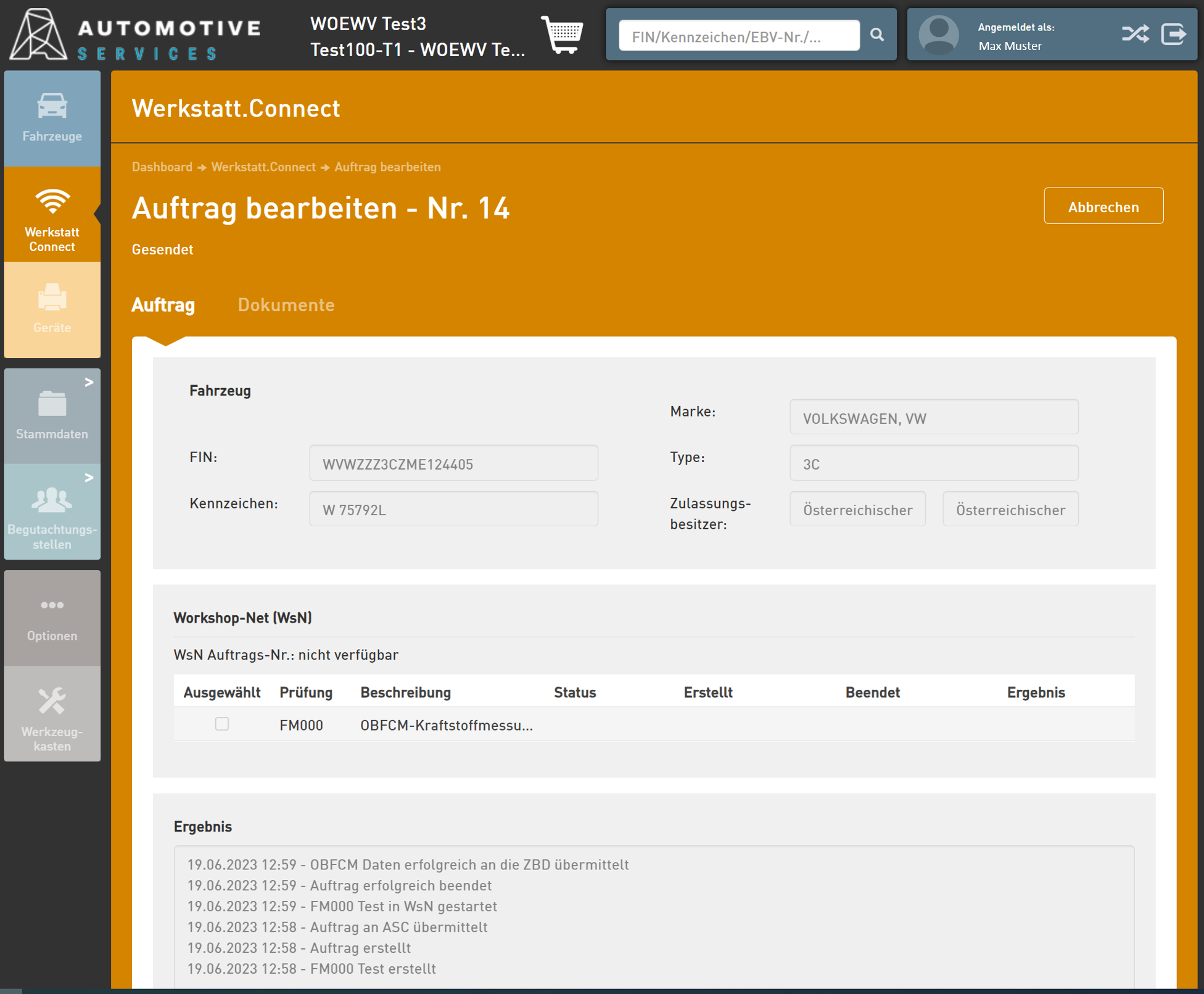
Task: Click the shuffle switch-account icon
Action: pos(1135,34)
